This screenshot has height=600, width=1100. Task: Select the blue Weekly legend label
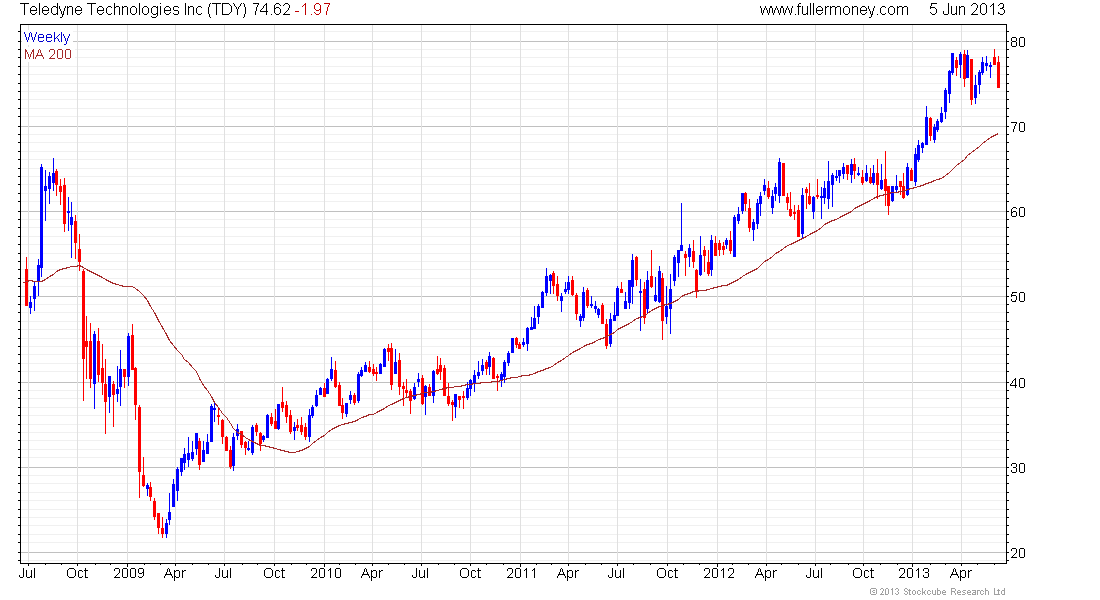[x=47, y=37]
